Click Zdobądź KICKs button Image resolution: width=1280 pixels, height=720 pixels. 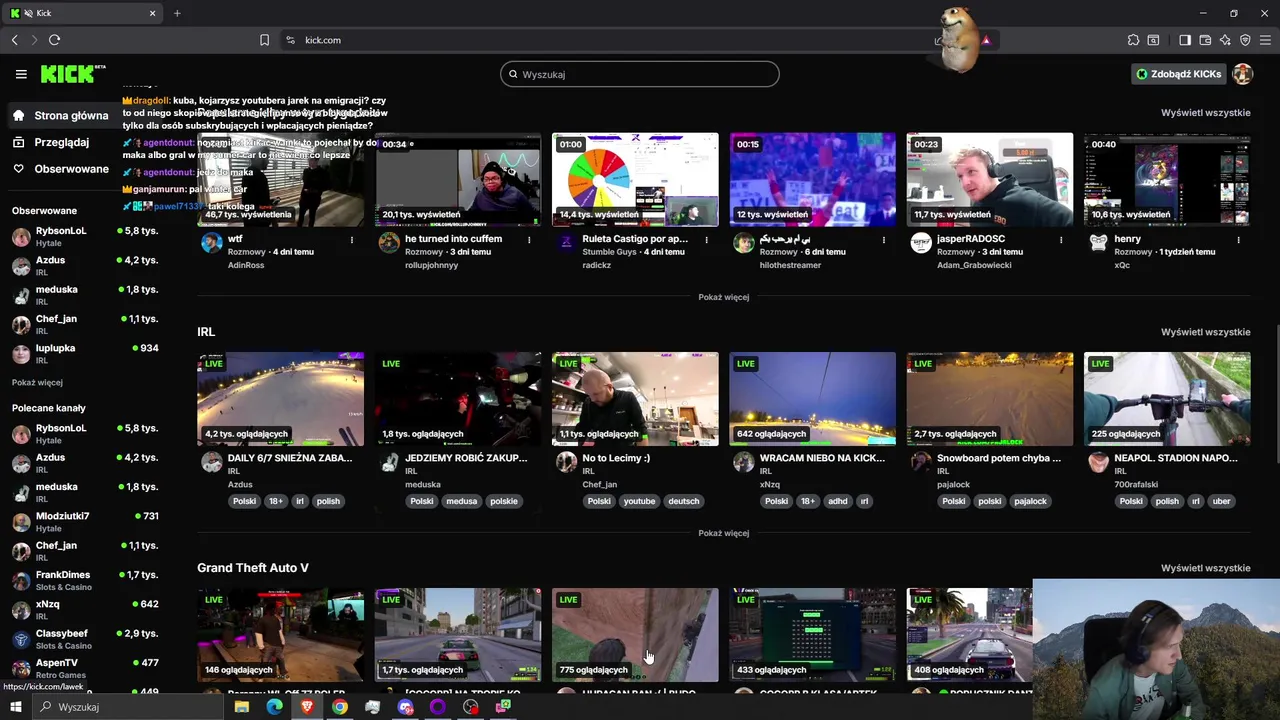click(1178, 74)
